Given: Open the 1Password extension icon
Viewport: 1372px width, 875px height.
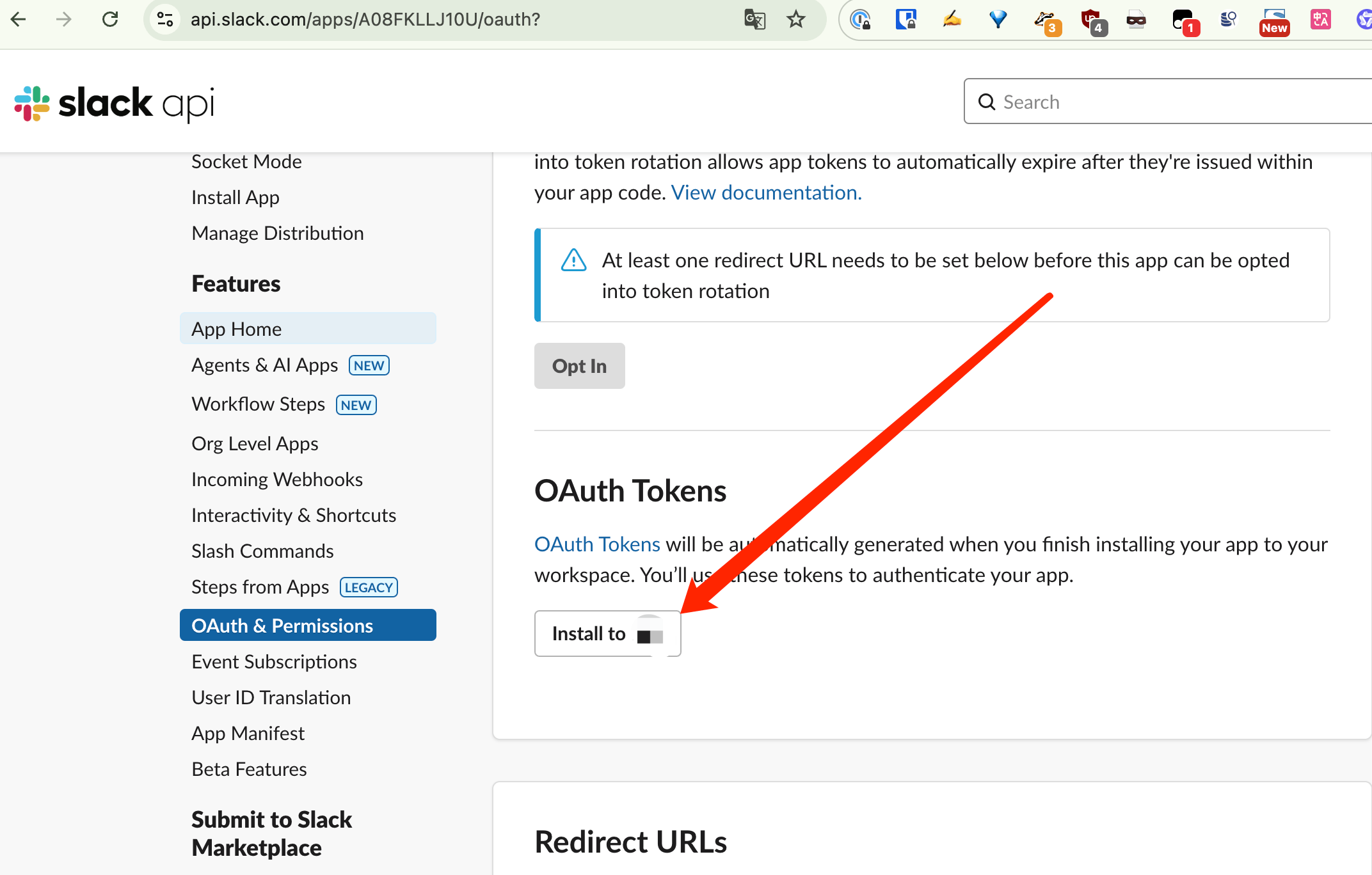Looking at the screenshot, I should click(861, 19).
